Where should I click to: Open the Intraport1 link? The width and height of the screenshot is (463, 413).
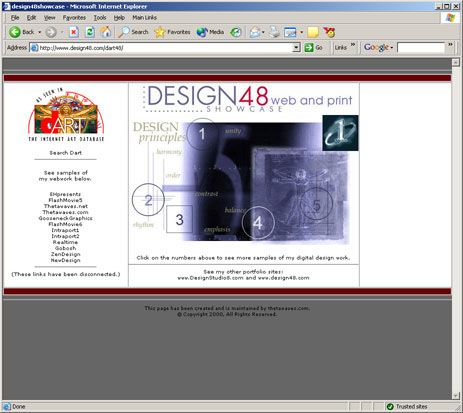(x=65, y=230)
